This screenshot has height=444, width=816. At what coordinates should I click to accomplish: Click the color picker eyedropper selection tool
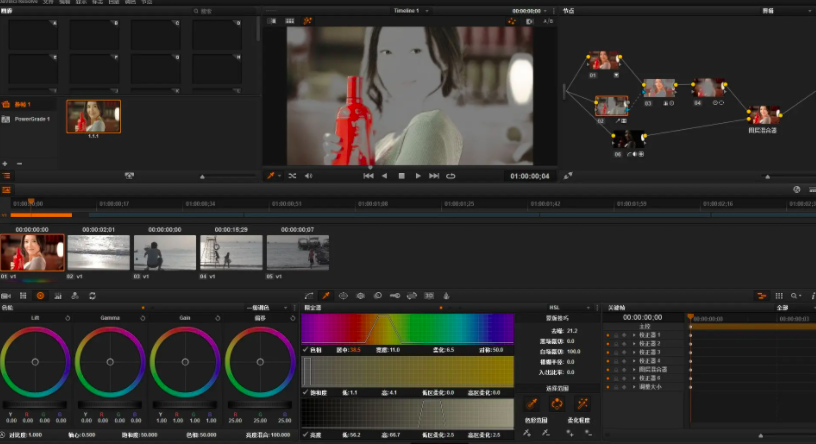pos(532,403)
